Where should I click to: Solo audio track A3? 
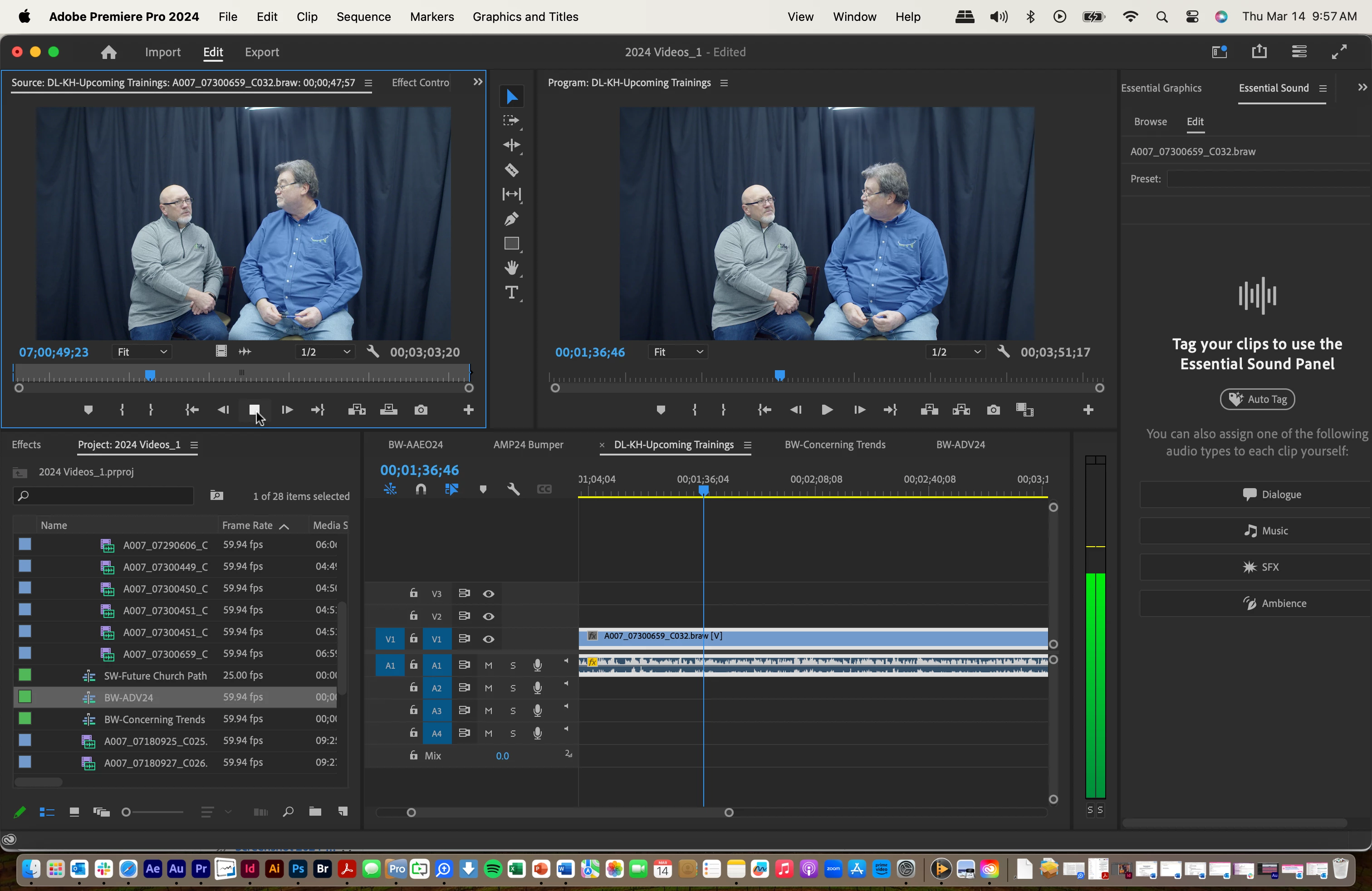tap(513, 710)
